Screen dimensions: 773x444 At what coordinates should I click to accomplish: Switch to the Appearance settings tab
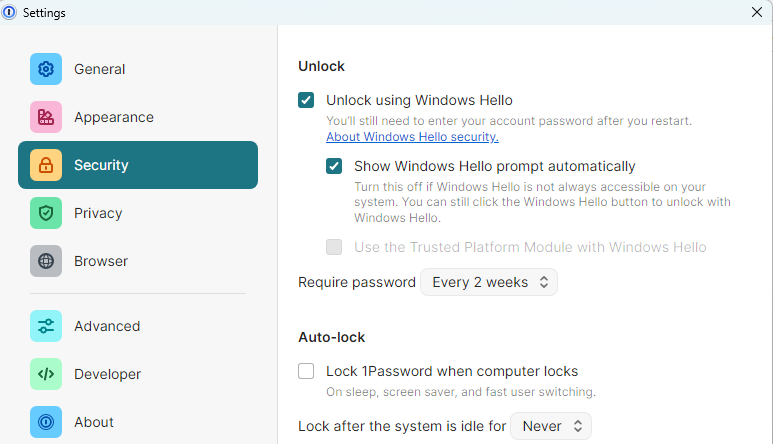click(x=113, y=117)
